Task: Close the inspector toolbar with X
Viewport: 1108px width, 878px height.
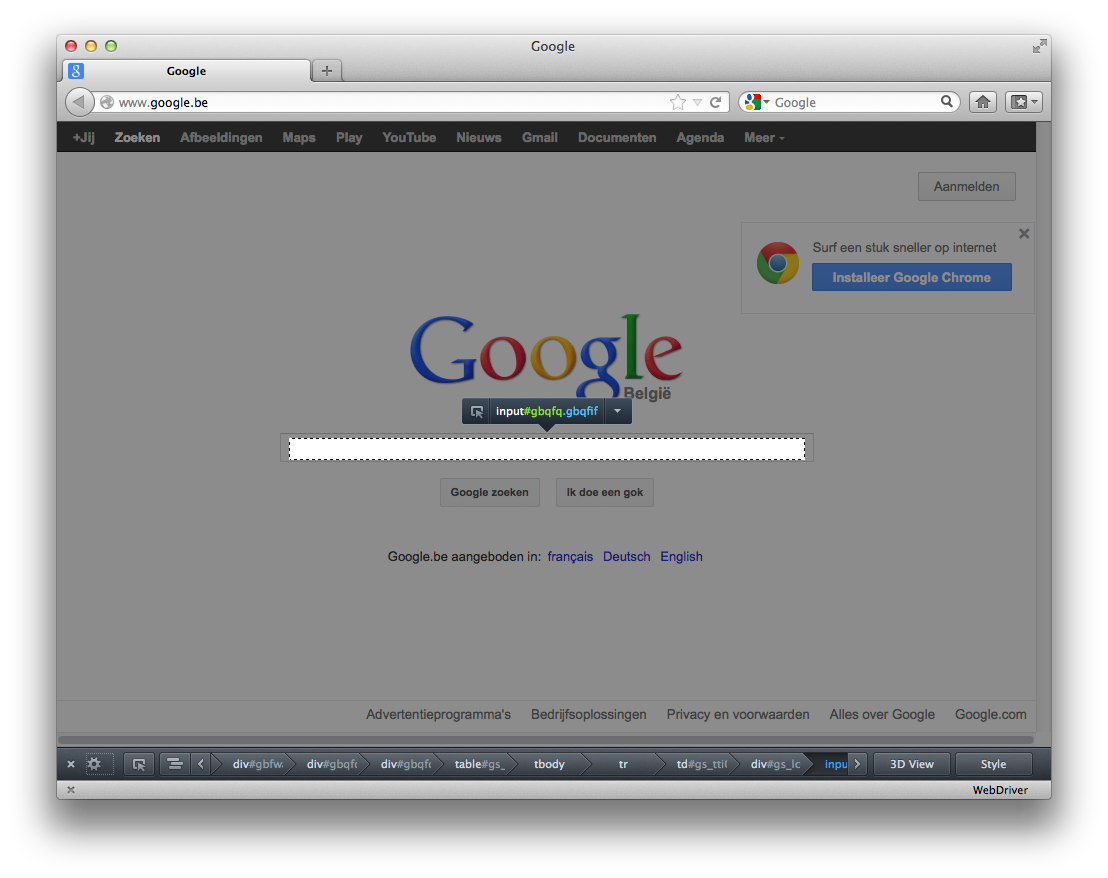Action: pyautogui.click(x=71, y=764)
